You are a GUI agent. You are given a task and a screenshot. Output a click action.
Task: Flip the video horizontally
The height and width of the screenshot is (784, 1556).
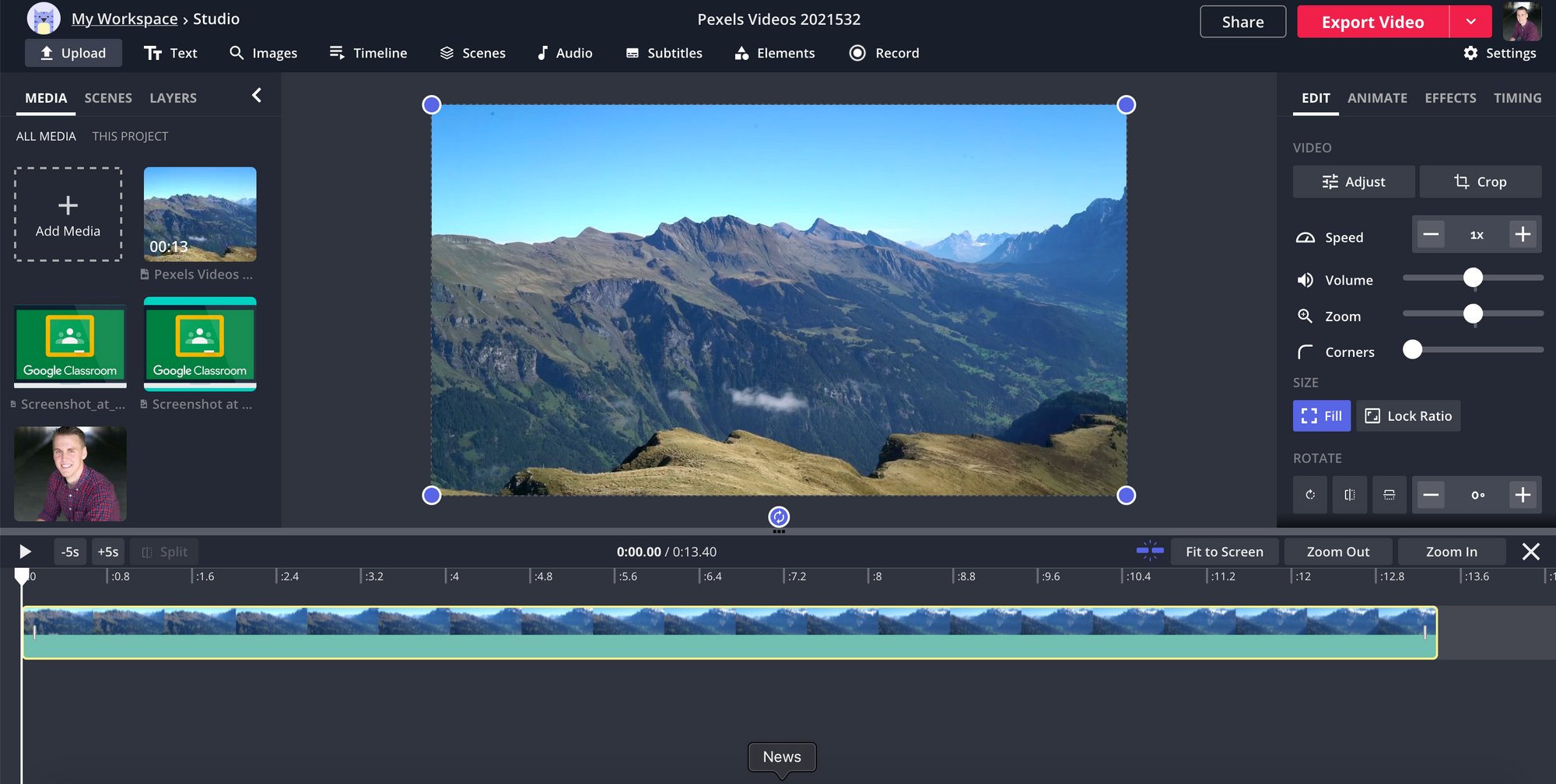[x=1350, y=495]
